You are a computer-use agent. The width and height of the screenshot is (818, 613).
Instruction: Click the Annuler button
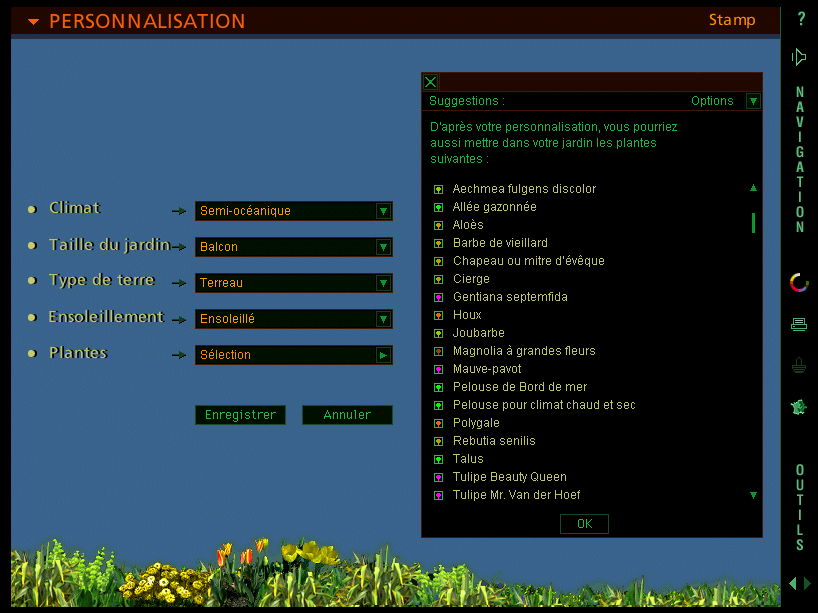coord(347,415)
